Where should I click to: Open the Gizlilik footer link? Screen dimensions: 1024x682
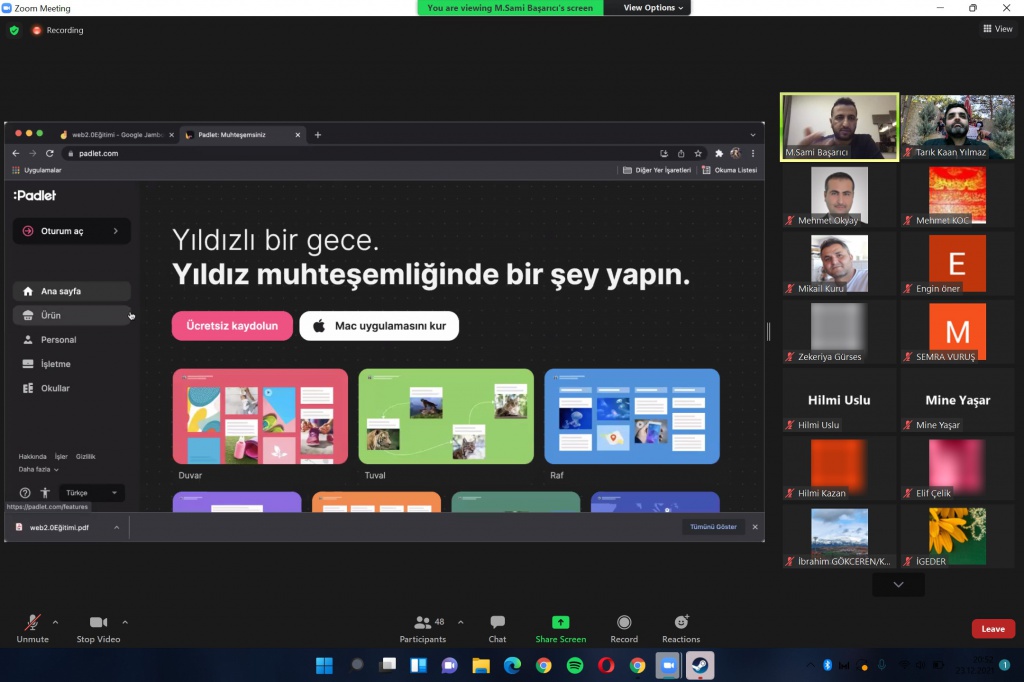[86, 457]
